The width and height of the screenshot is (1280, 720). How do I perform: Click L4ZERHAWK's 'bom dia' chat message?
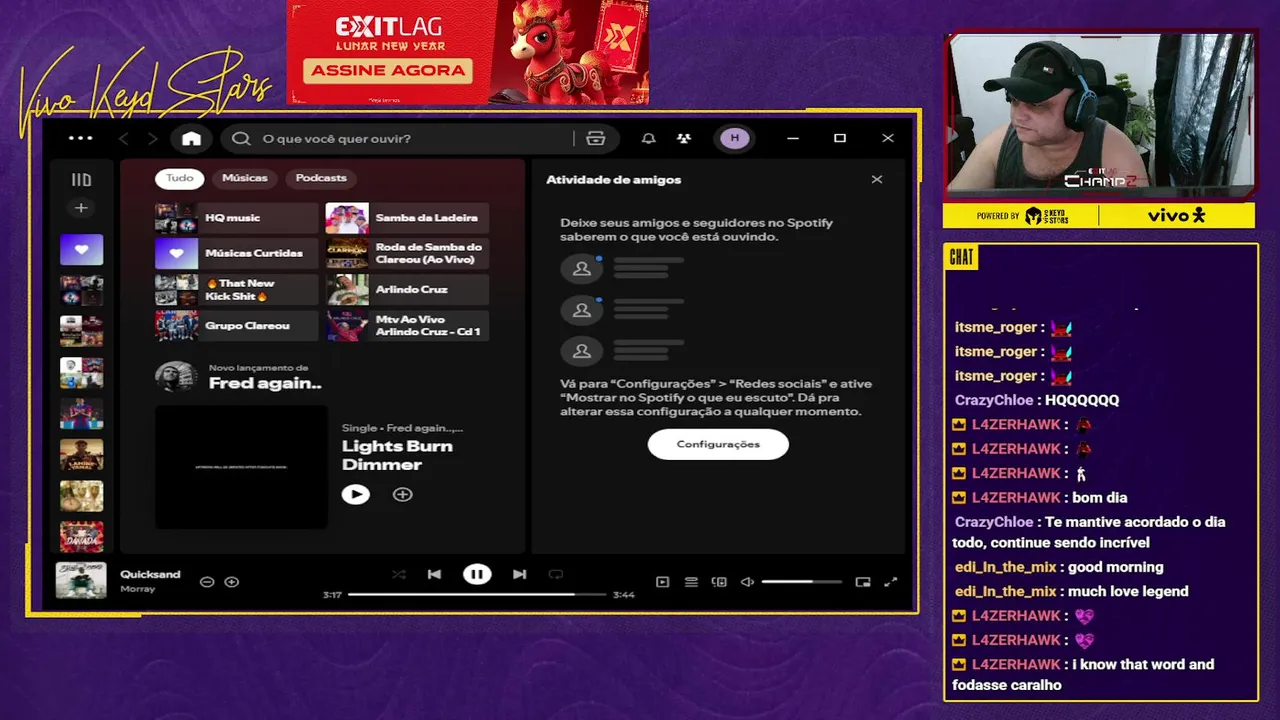click(x=1039, y=497)
